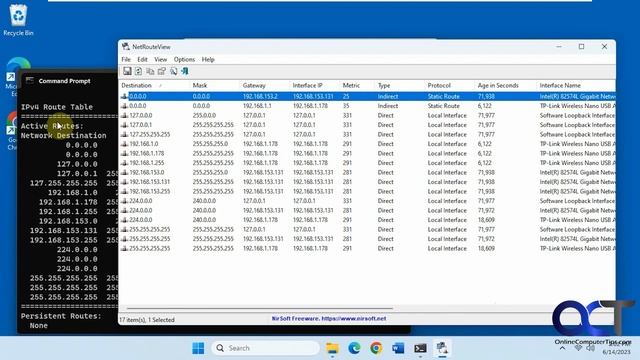Launch Google Chrome from the taskbar
640x360 pixels.
(376, 348)
